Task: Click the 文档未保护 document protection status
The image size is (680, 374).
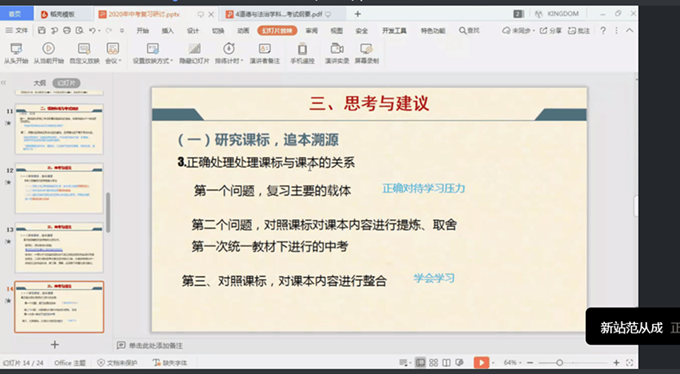Action: 117,363
